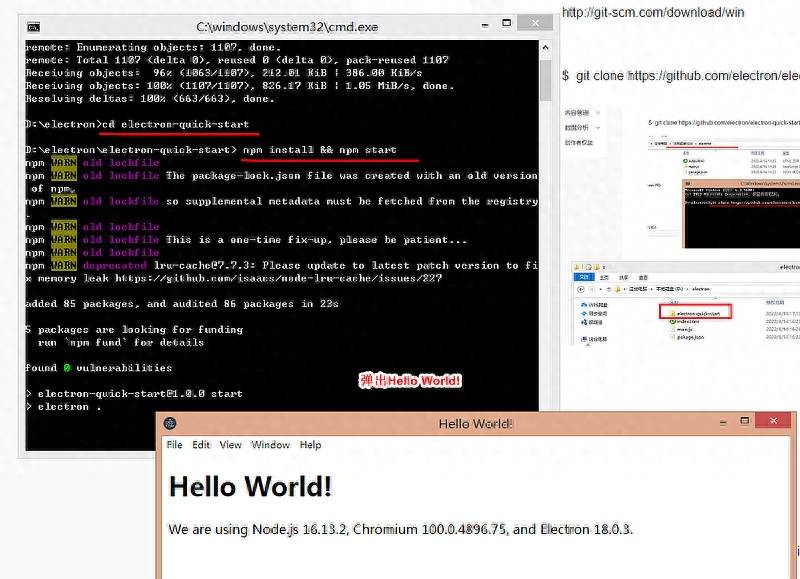The height and width of the screenshot is (579, 800).
Task: Click the 'We are using Node.js 16.13.2' sentence
Action: (401, 530)
